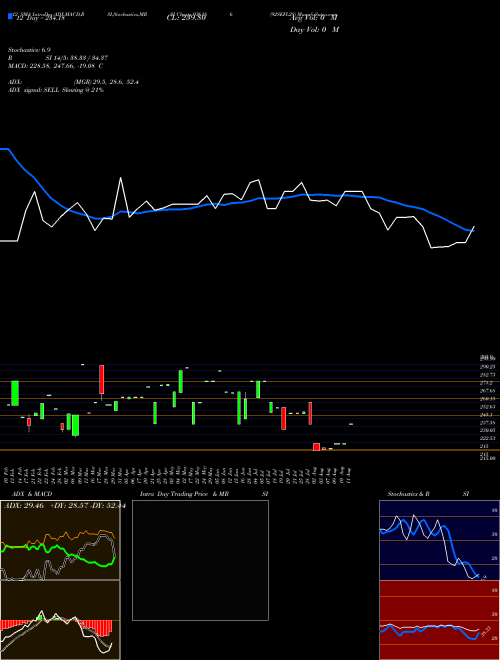Screen dimensions: 500x660
Task: Click the 'Intra Day Trading Price & MR SI' title
Action: (204, 494)
